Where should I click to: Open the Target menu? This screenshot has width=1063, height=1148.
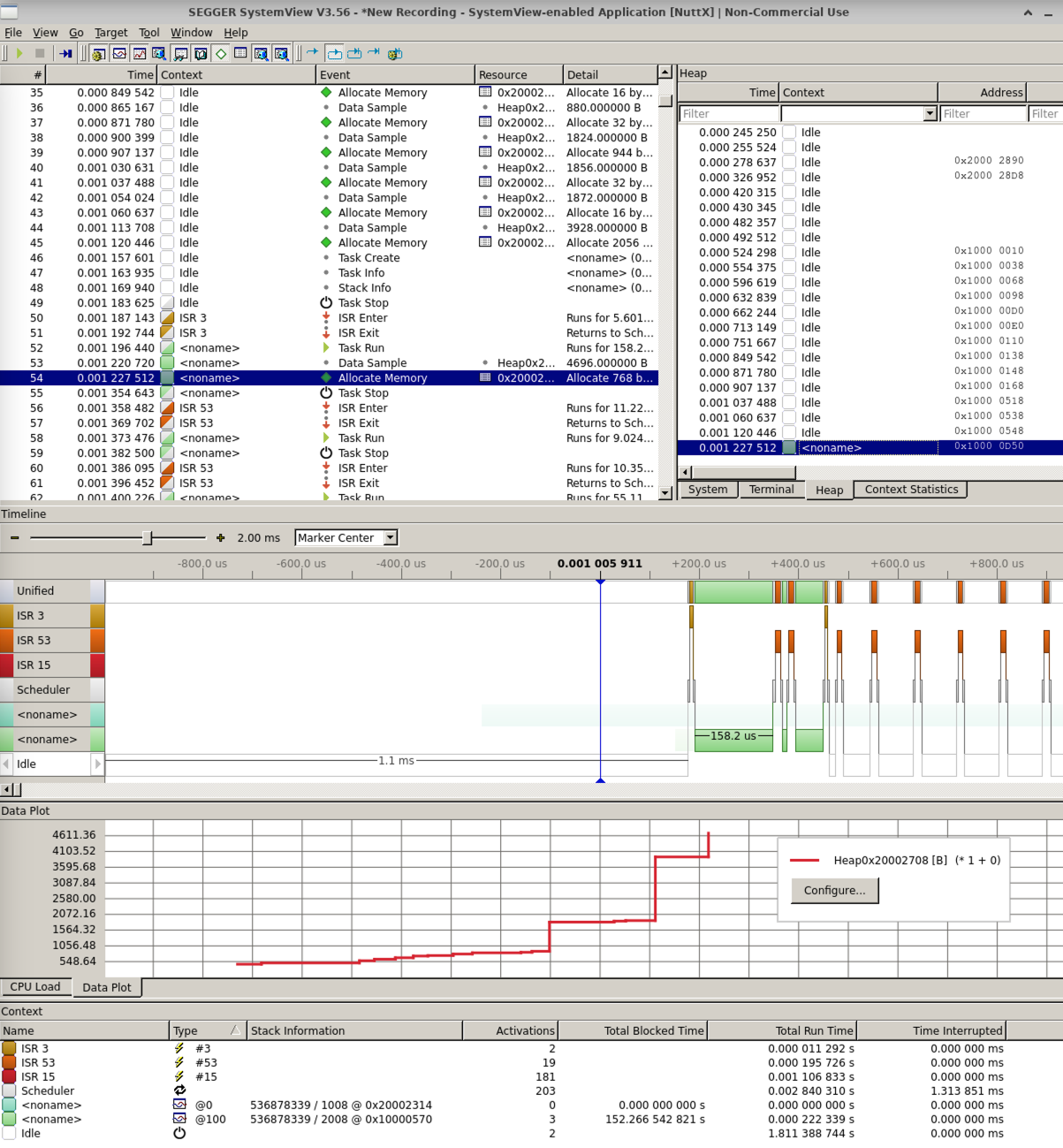pos(110,33)
